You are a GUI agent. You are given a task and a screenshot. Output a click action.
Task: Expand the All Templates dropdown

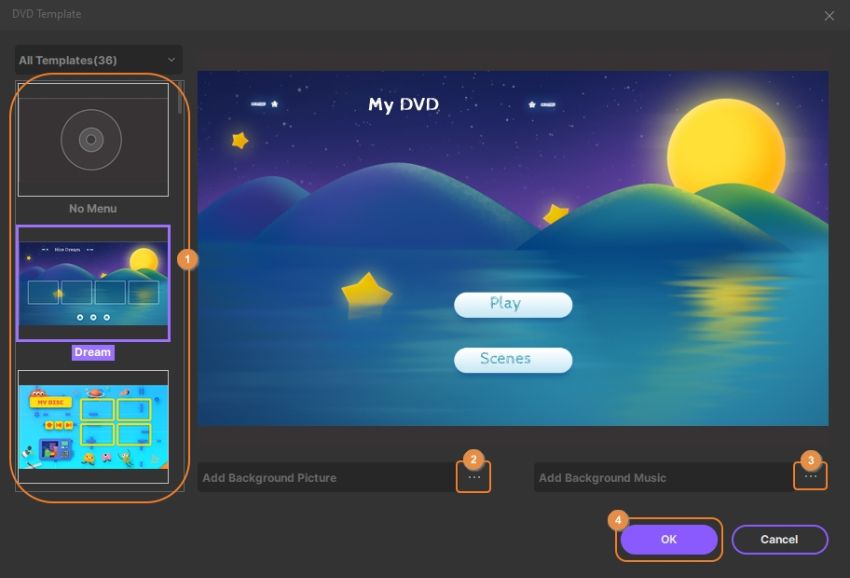98,60
